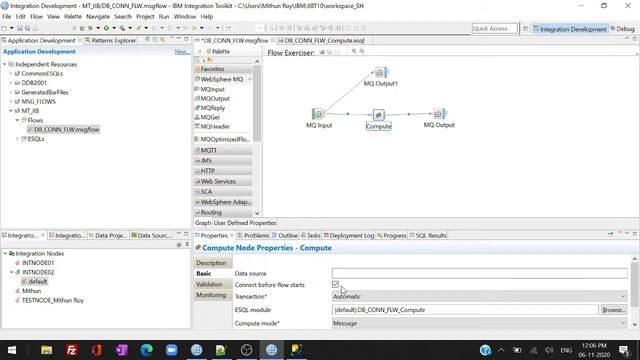Open the Transaction dropdown
The image size is (640, 360).
(480, 296)
